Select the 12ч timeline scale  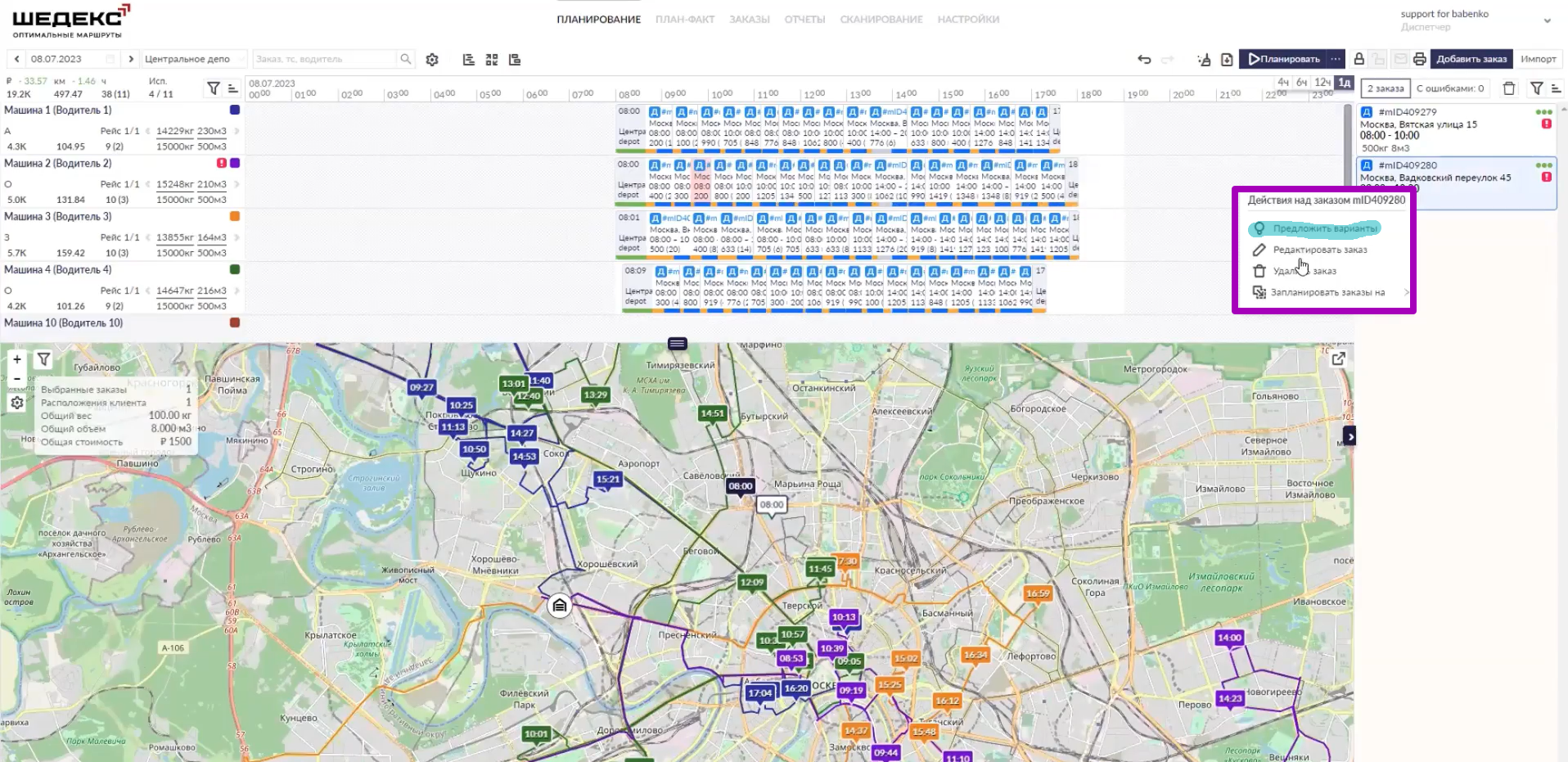point(1322,83)
